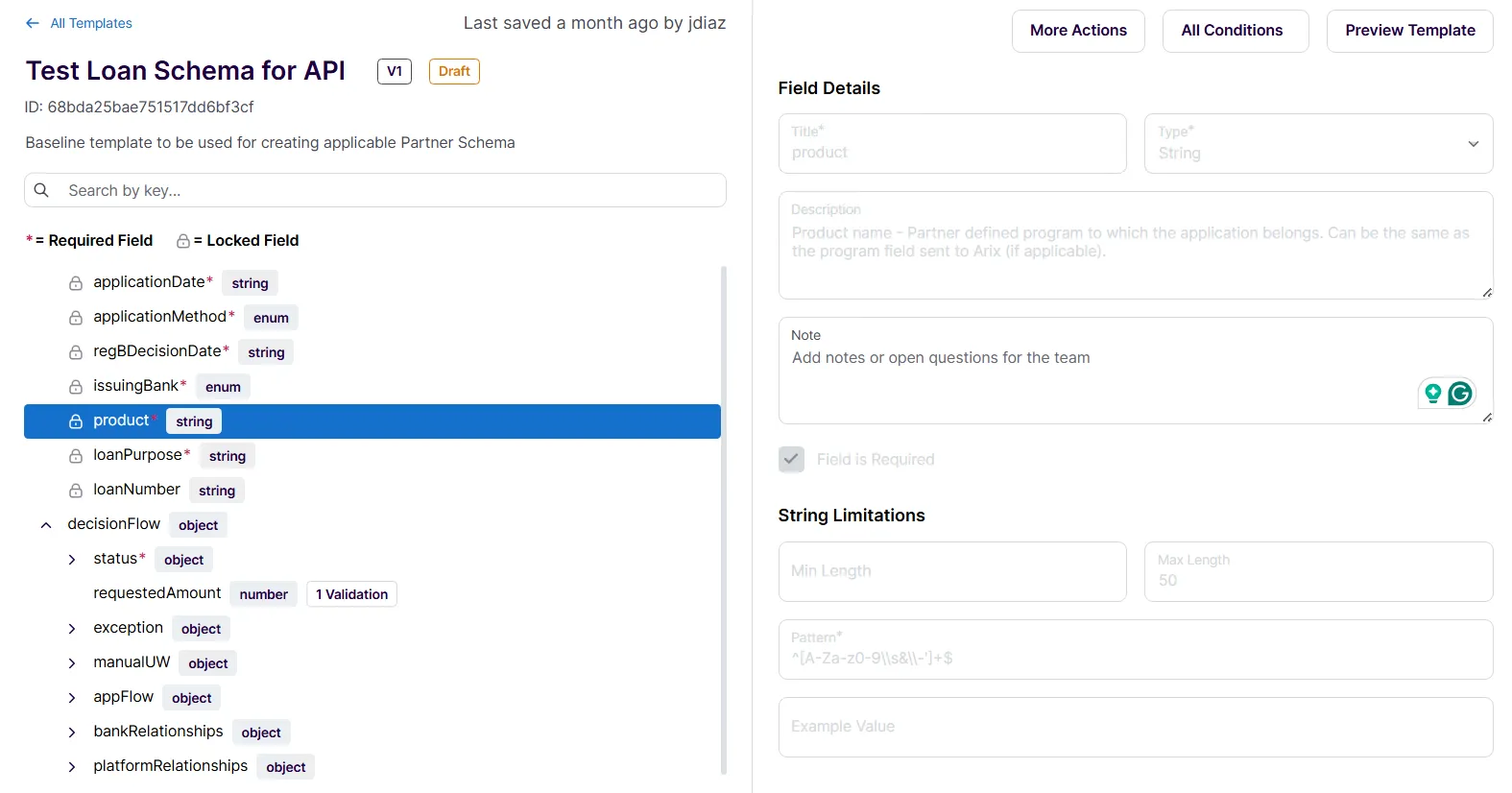The width and height of the screenshot is (1512, 793).
Task: Click the Search by key field
Action: [x=374, y=190]
